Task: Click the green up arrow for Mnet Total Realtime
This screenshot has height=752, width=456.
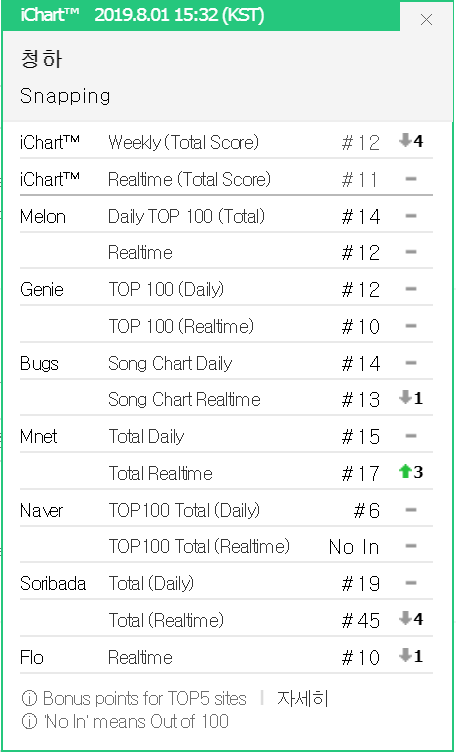Action: tap(405, 472)
